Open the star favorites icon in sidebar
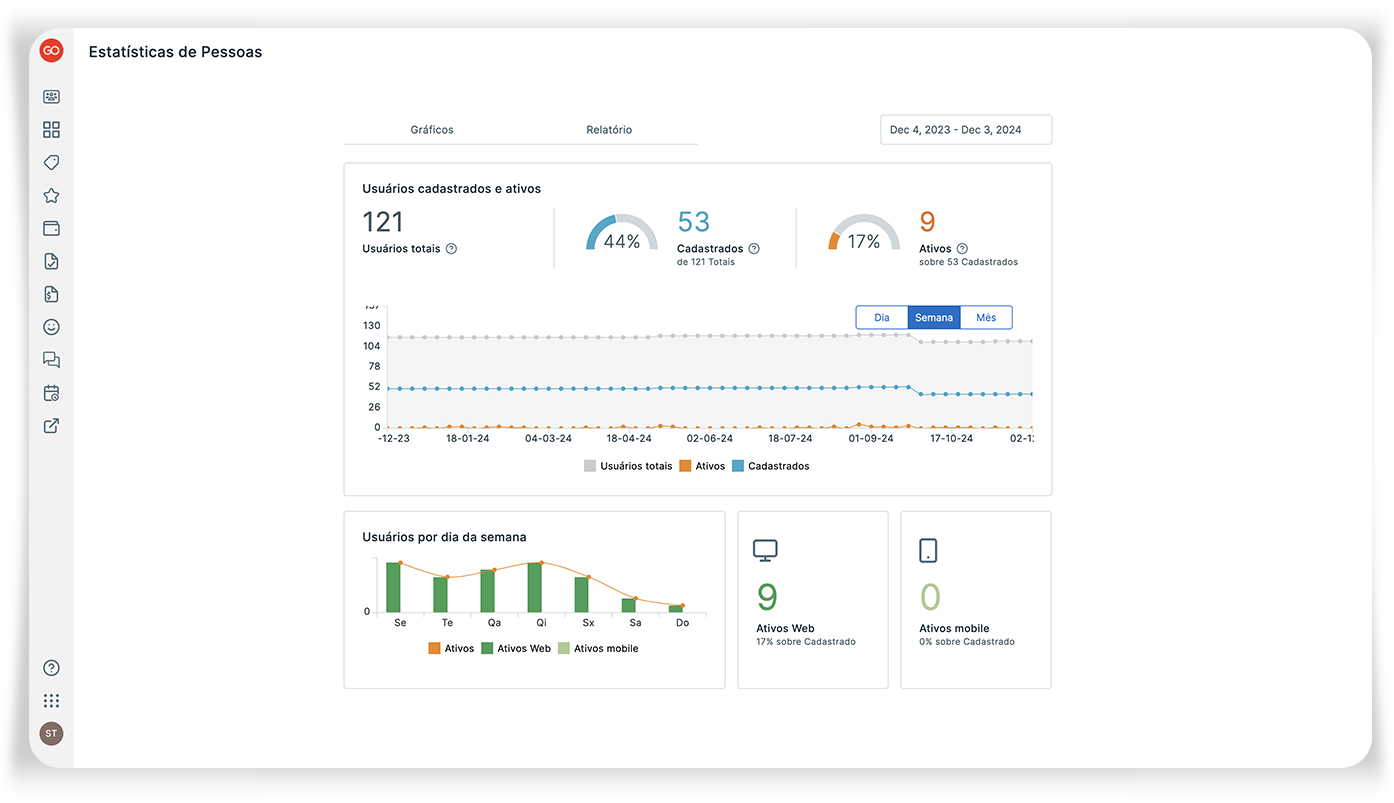Viewport: 1394px width, 803px height. (51, 196)
